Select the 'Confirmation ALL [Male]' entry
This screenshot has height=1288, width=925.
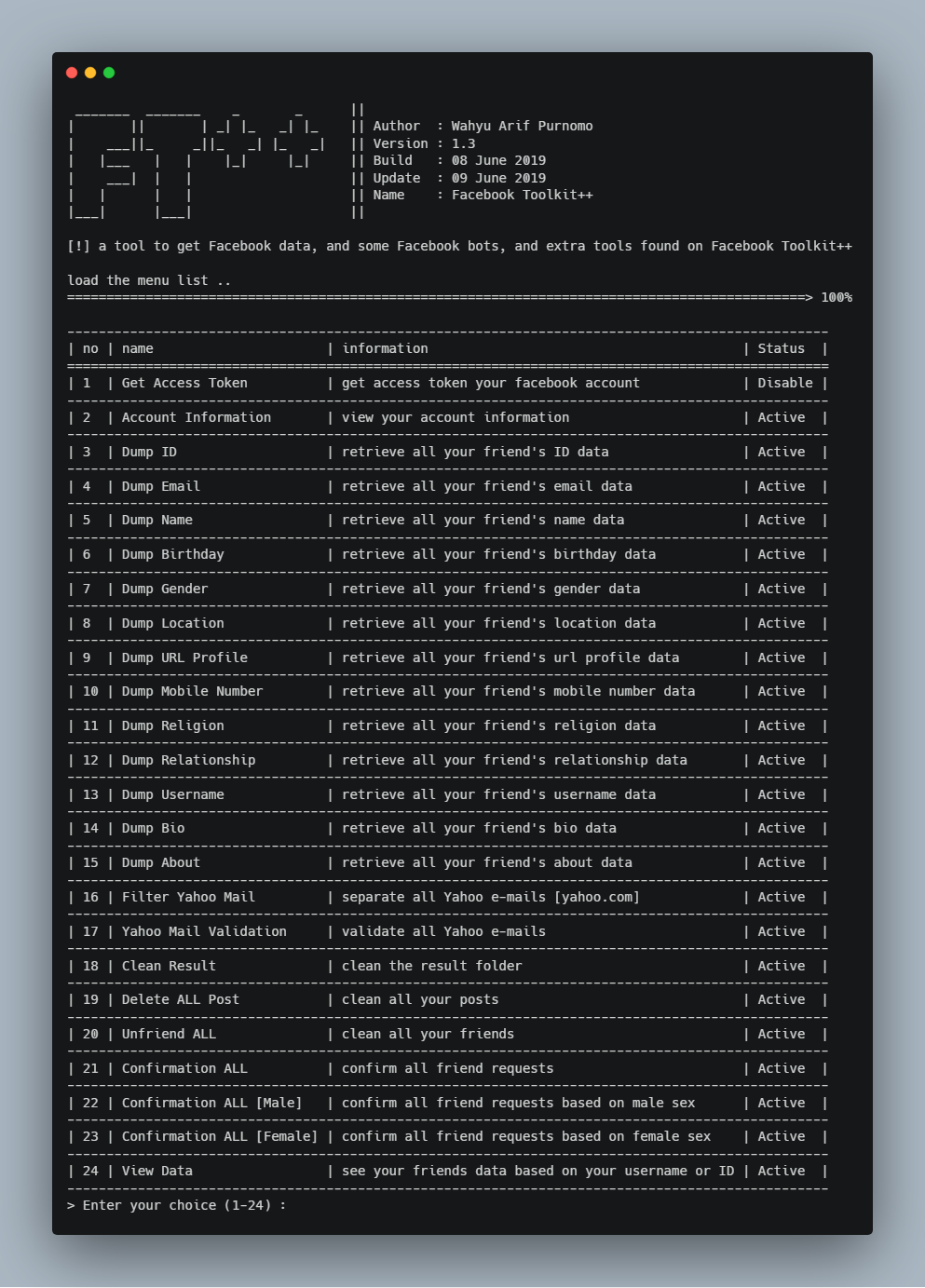(212, 1103)
